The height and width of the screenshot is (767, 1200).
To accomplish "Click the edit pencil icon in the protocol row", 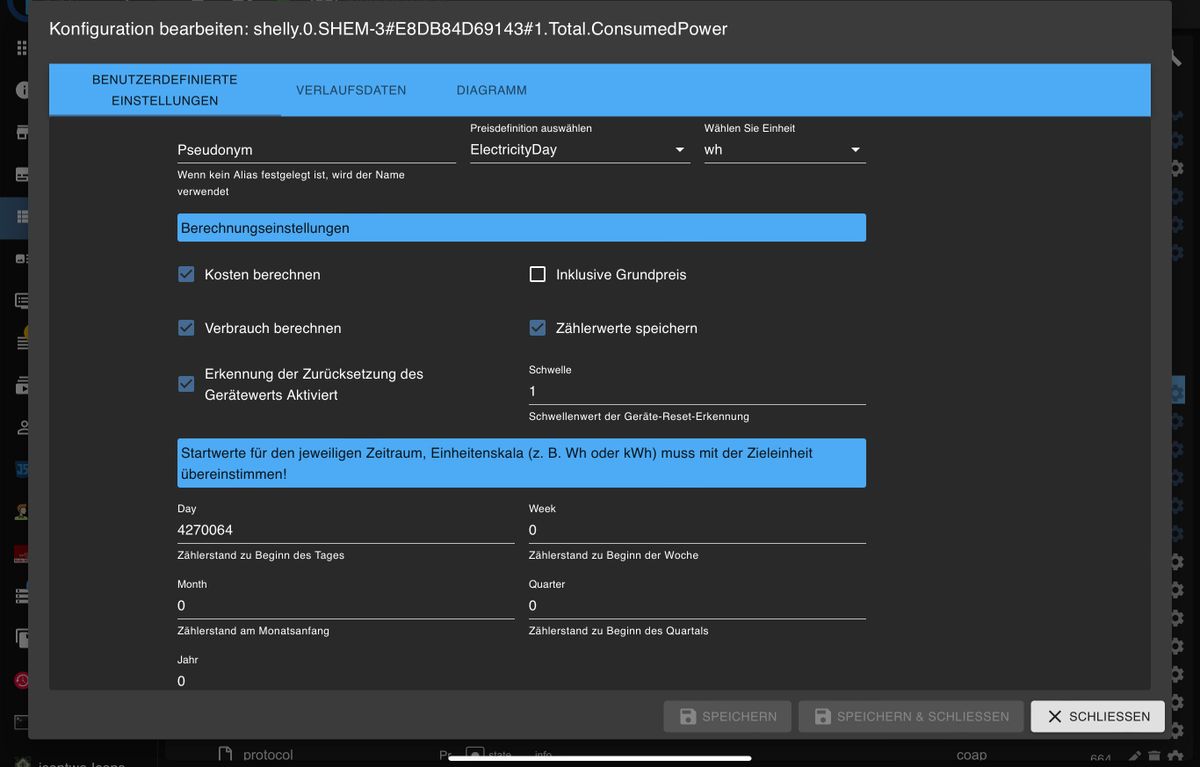I will pyautogui.click(x=1134, y=757).
